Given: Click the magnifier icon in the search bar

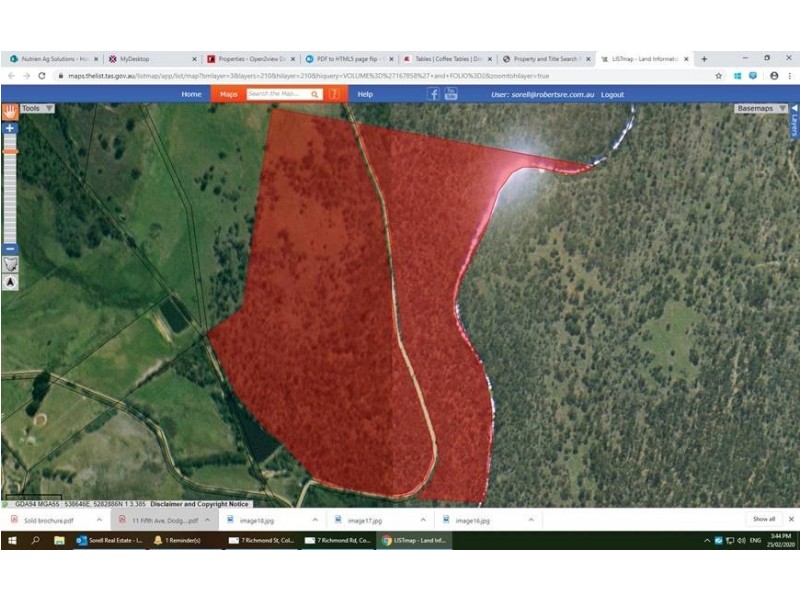Looking at the screenshot, I should (315, 94).
